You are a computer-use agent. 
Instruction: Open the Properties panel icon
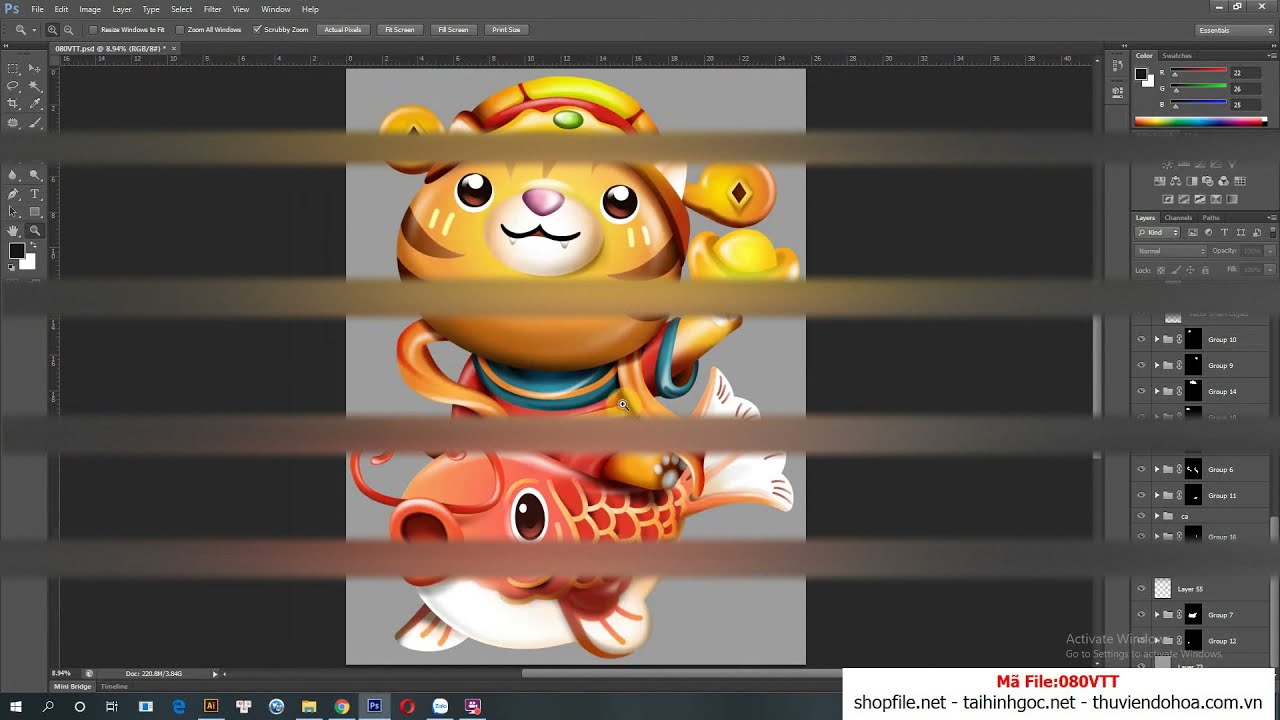1118,92
